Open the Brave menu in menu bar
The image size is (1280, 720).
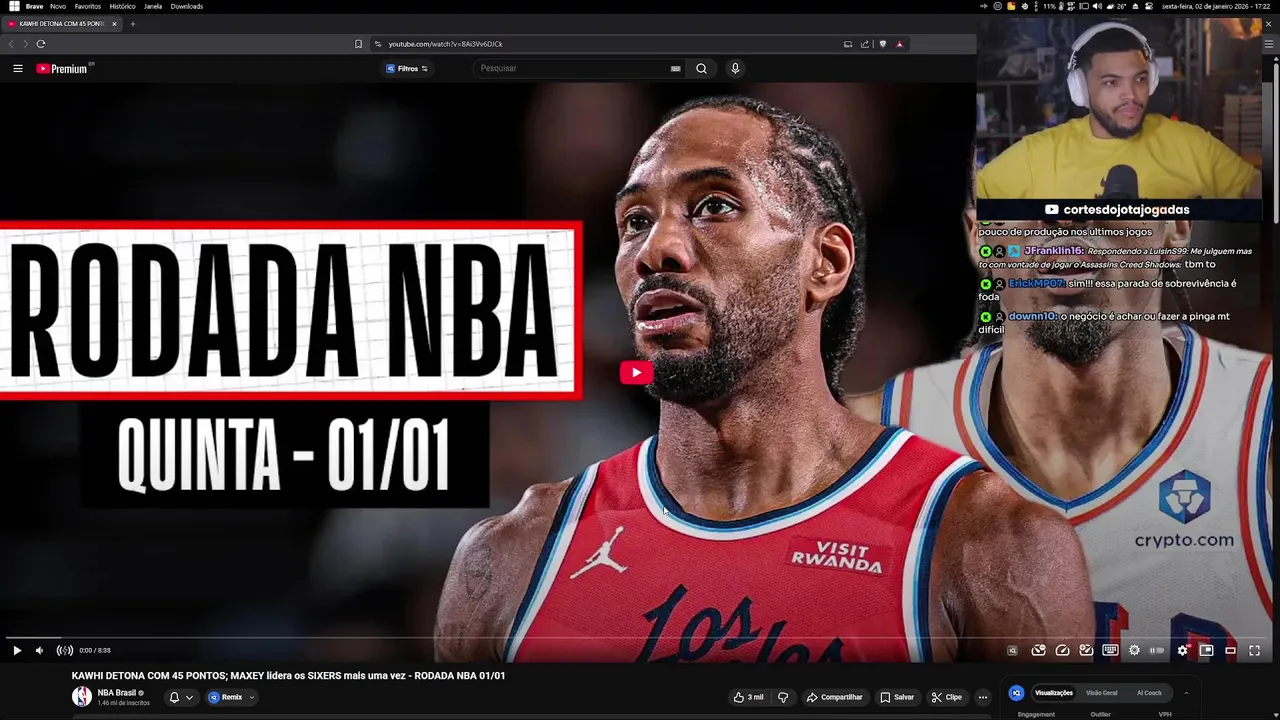point(34,6)
